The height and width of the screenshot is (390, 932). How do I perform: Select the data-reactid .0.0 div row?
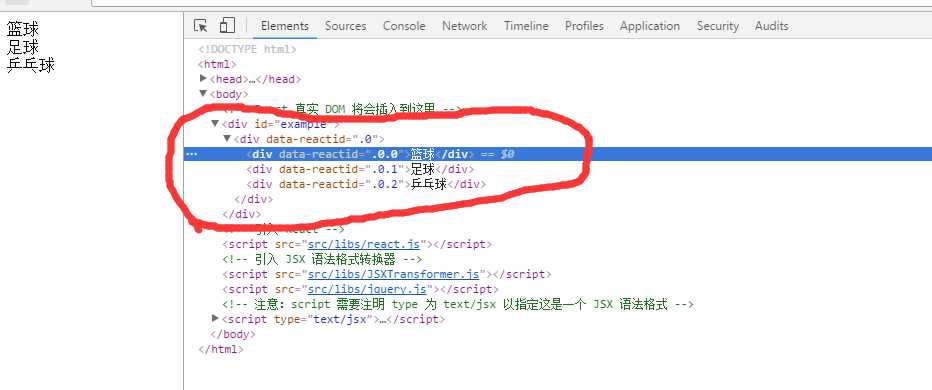(x=558, y=154)
